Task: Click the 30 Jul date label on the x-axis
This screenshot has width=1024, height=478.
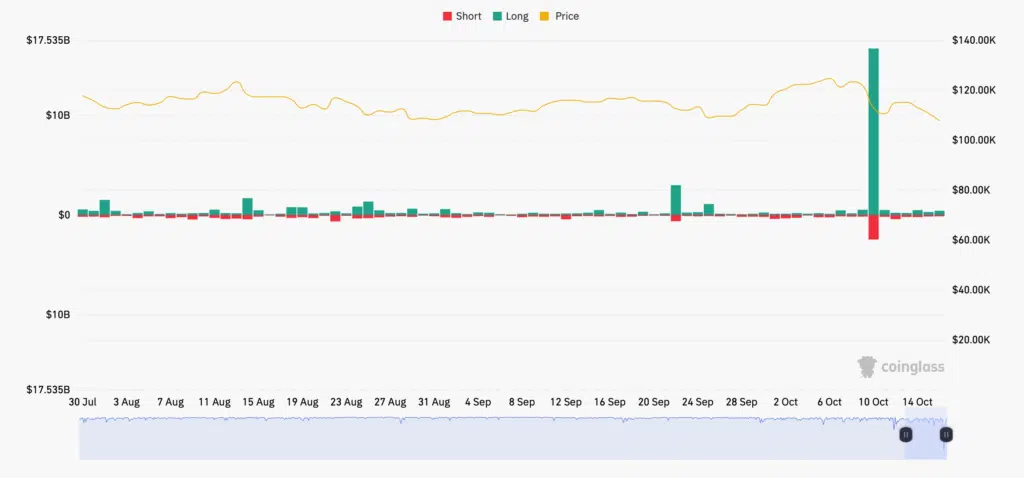Action: tap(82, 402)
